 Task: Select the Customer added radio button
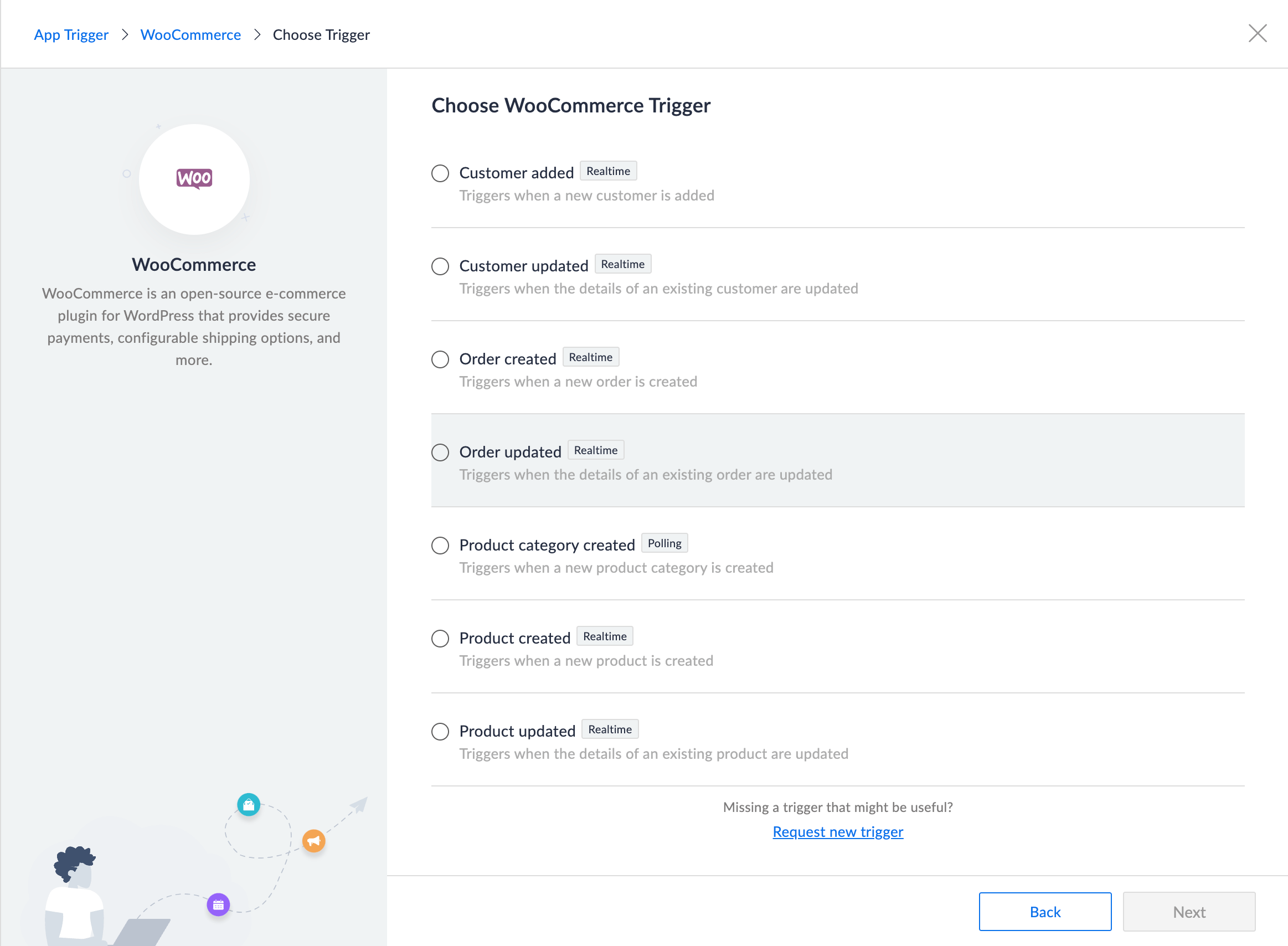click(x=440, y=173)
